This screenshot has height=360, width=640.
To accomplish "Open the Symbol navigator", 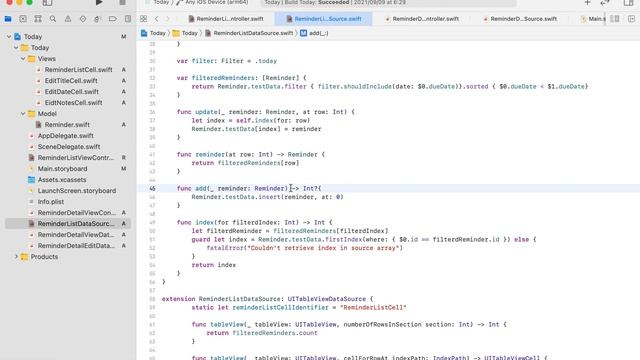I will (38, 19).
